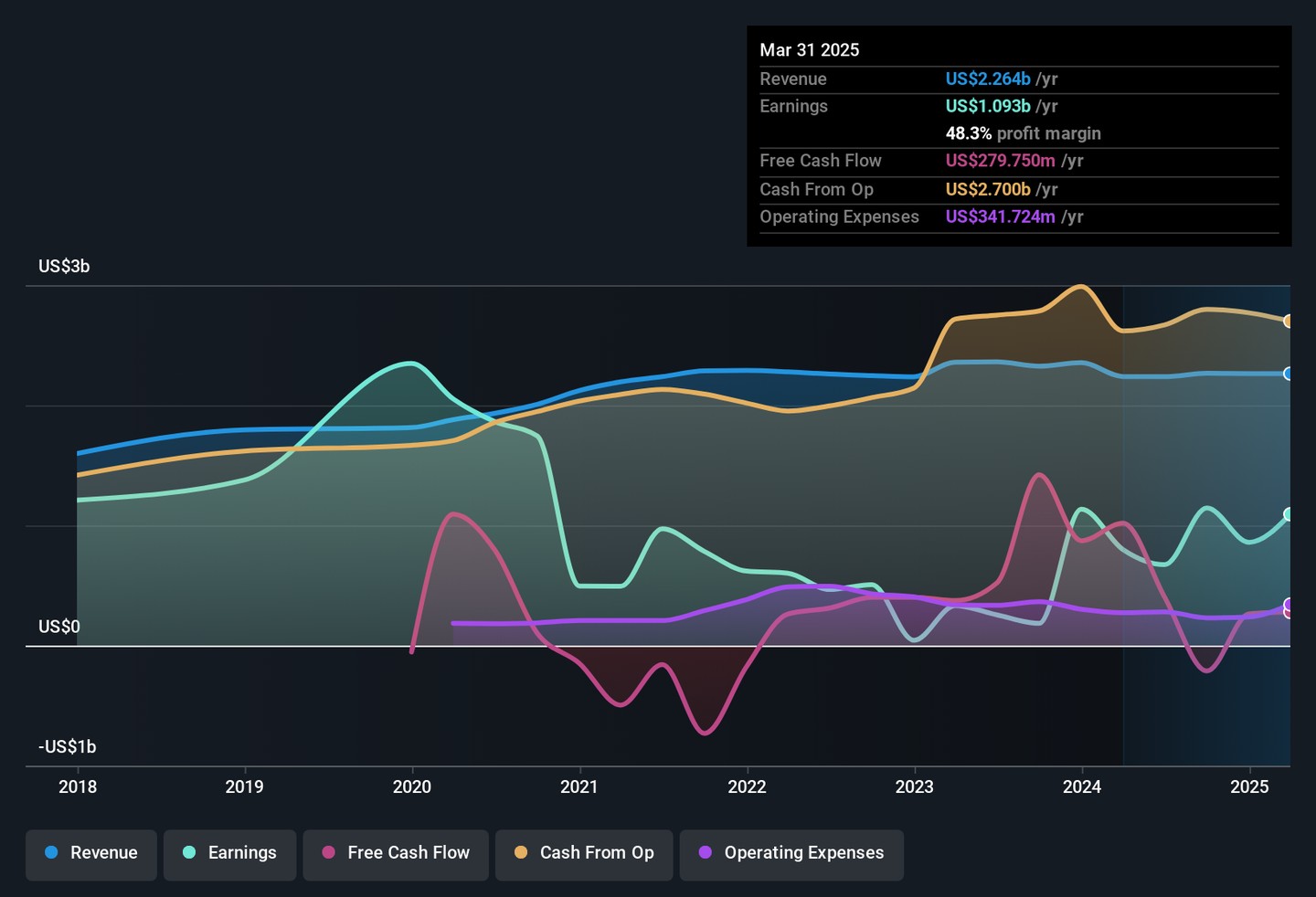This screenshot has width=1316, height=897.
Task: Click the purple Operating Expenses endpoint marker
Action: [x=1288, y=604]
